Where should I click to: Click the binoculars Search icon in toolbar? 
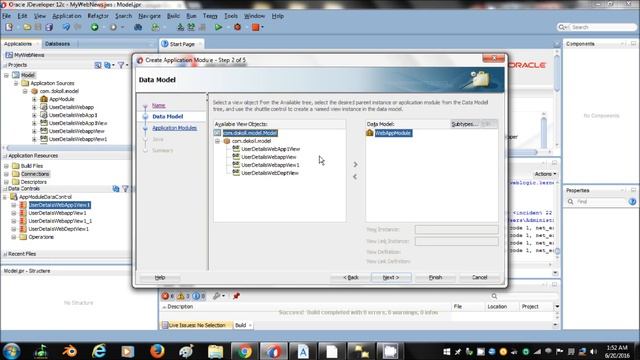click(138, 27)
